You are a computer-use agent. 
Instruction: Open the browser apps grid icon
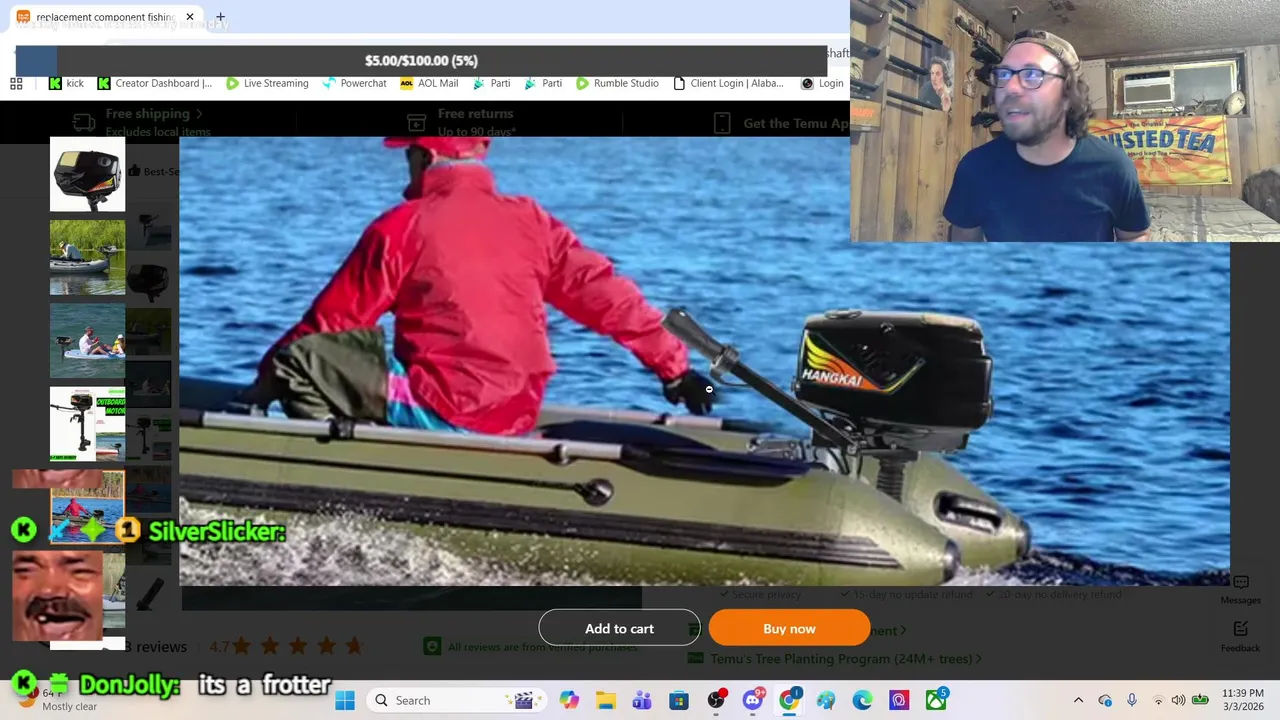pos(16,83)
